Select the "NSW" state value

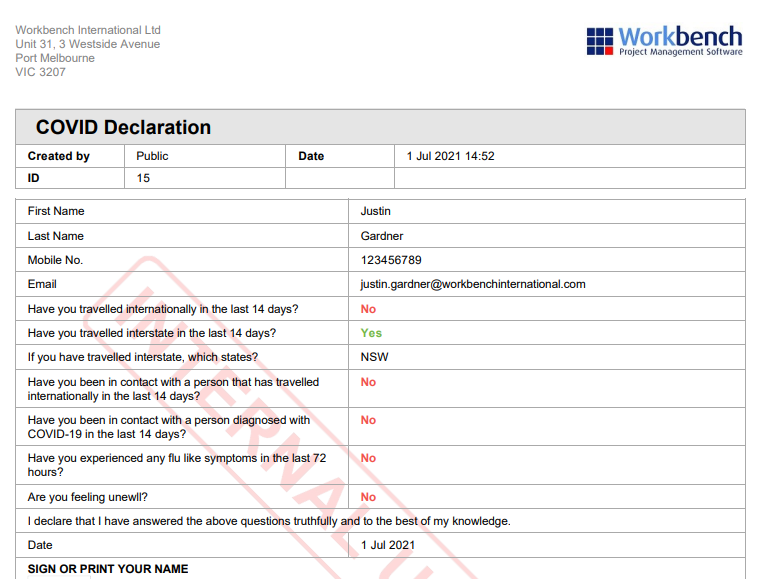[374, 357]
